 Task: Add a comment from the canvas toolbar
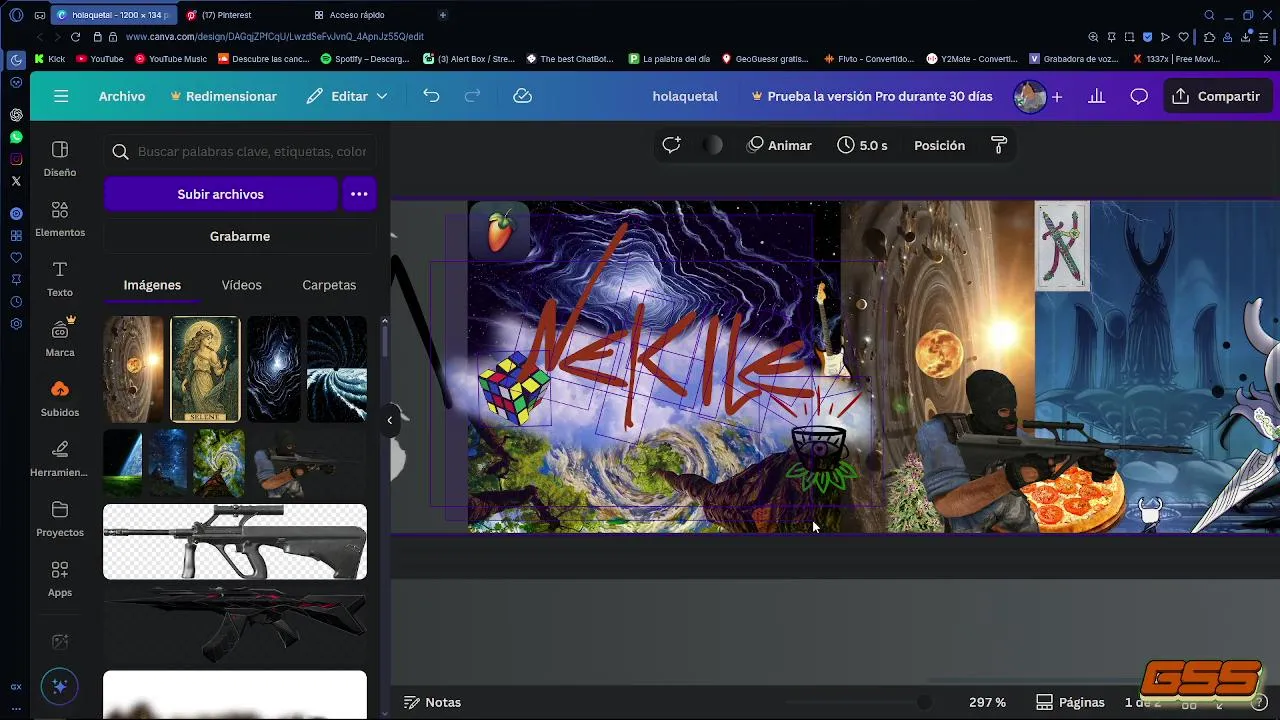[x=672, y=145]
